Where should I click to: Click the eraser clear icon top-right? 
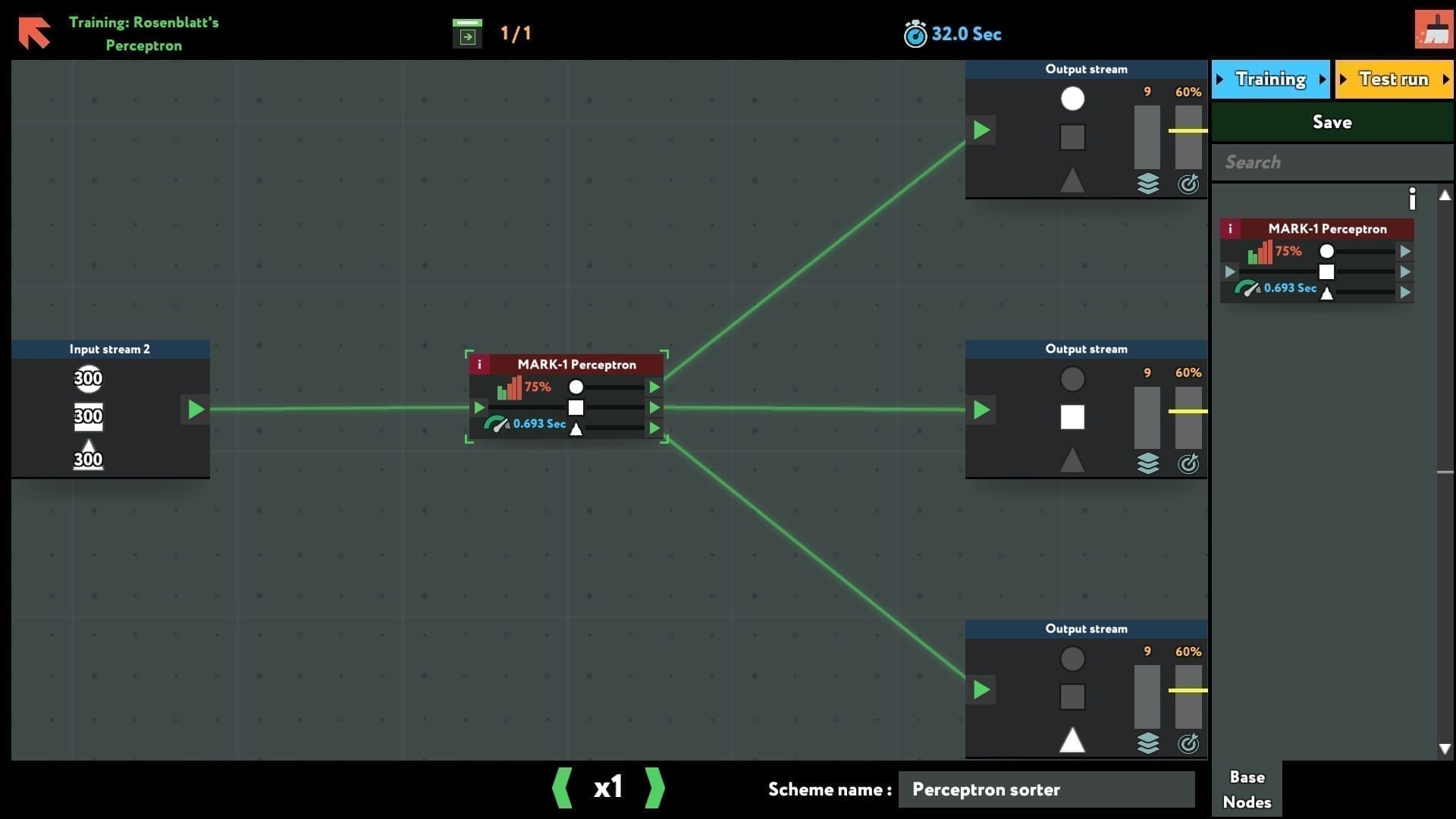1433,30
